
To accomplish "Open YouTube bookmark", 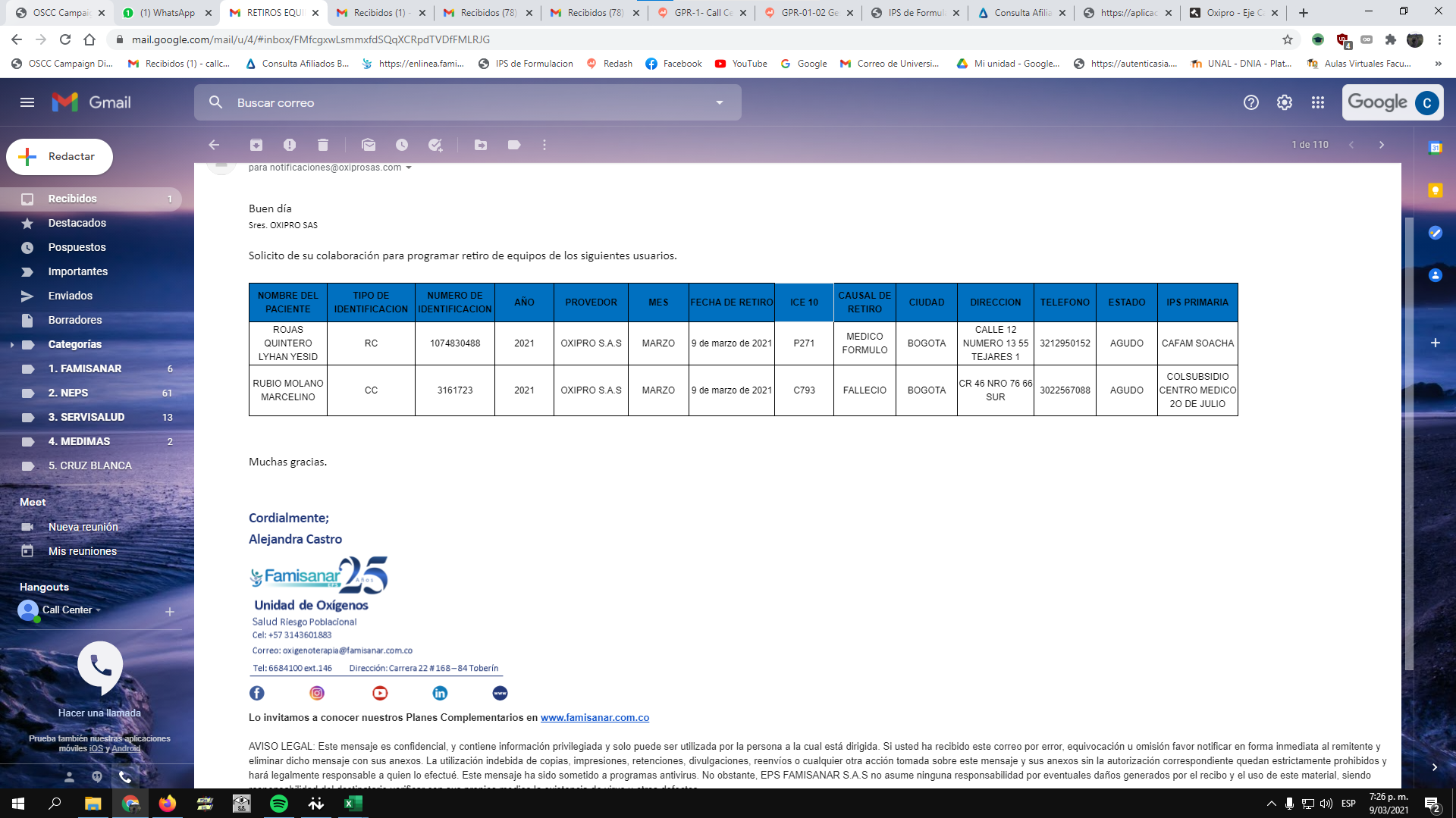I will tap(741, 64).
